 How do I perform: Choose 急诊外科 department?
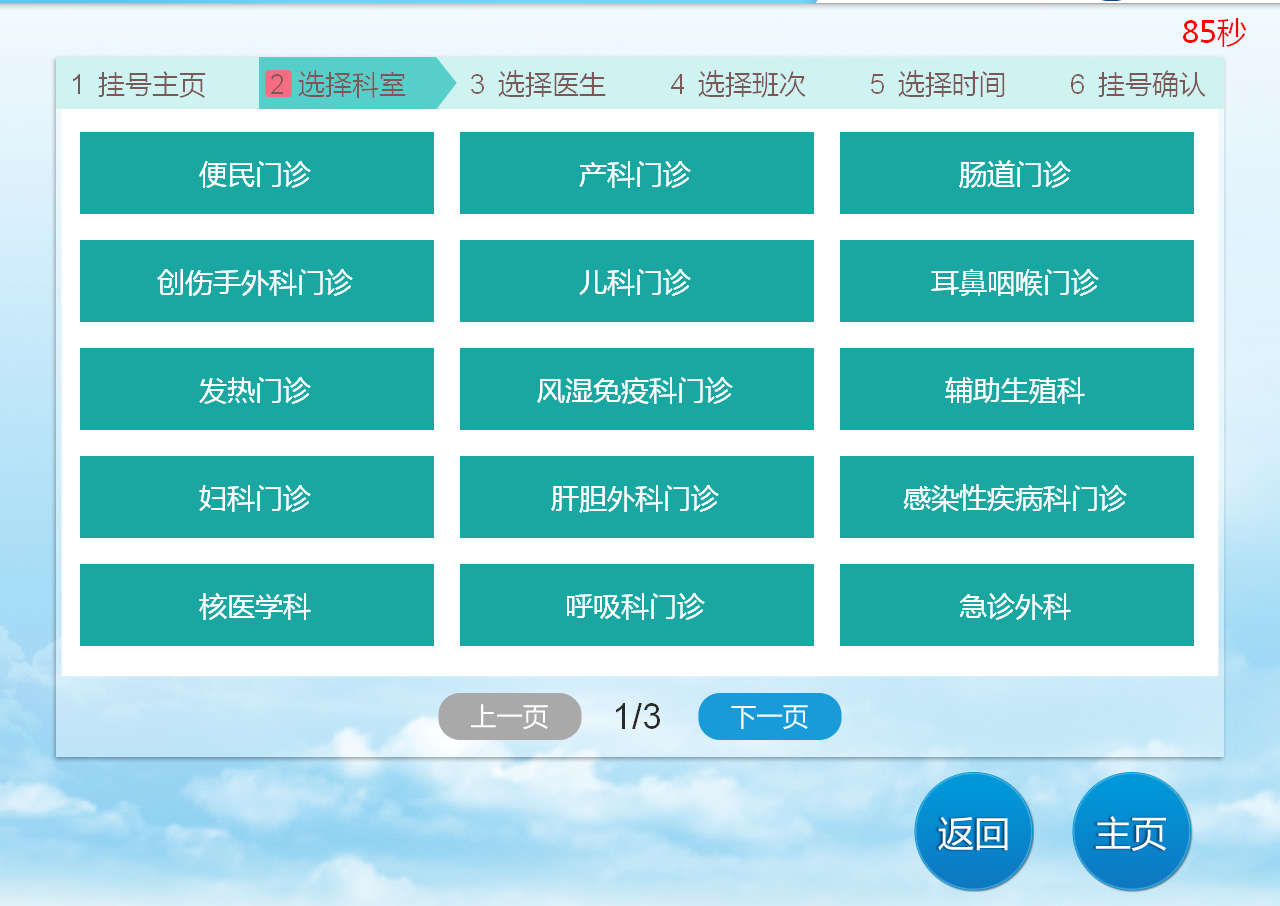tap(1016, 605)
